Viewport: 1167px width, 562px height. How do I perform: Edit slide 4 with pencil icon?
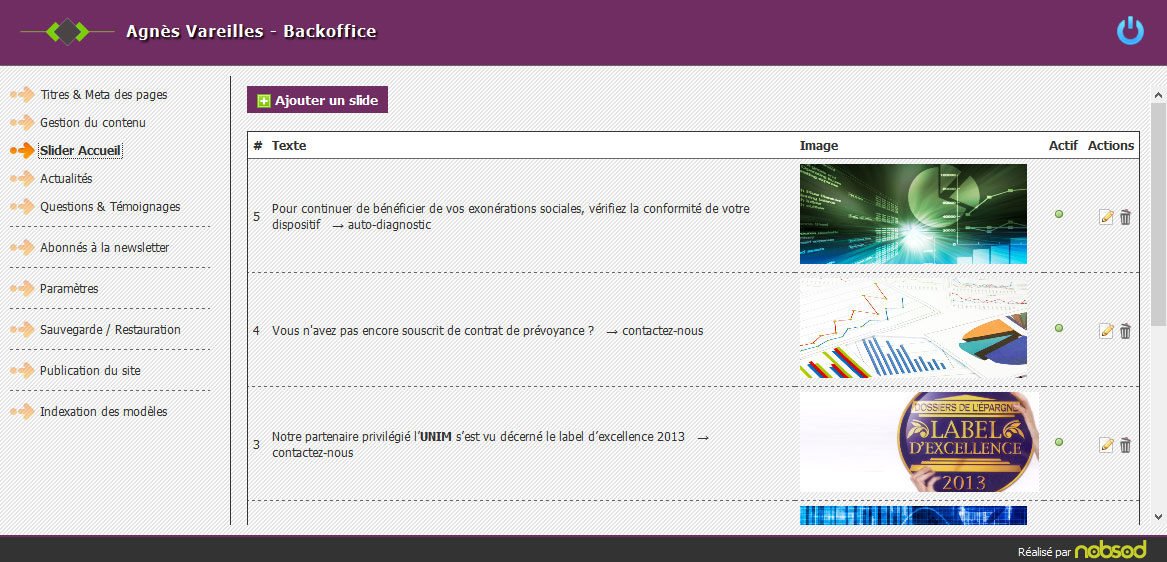1107,331
